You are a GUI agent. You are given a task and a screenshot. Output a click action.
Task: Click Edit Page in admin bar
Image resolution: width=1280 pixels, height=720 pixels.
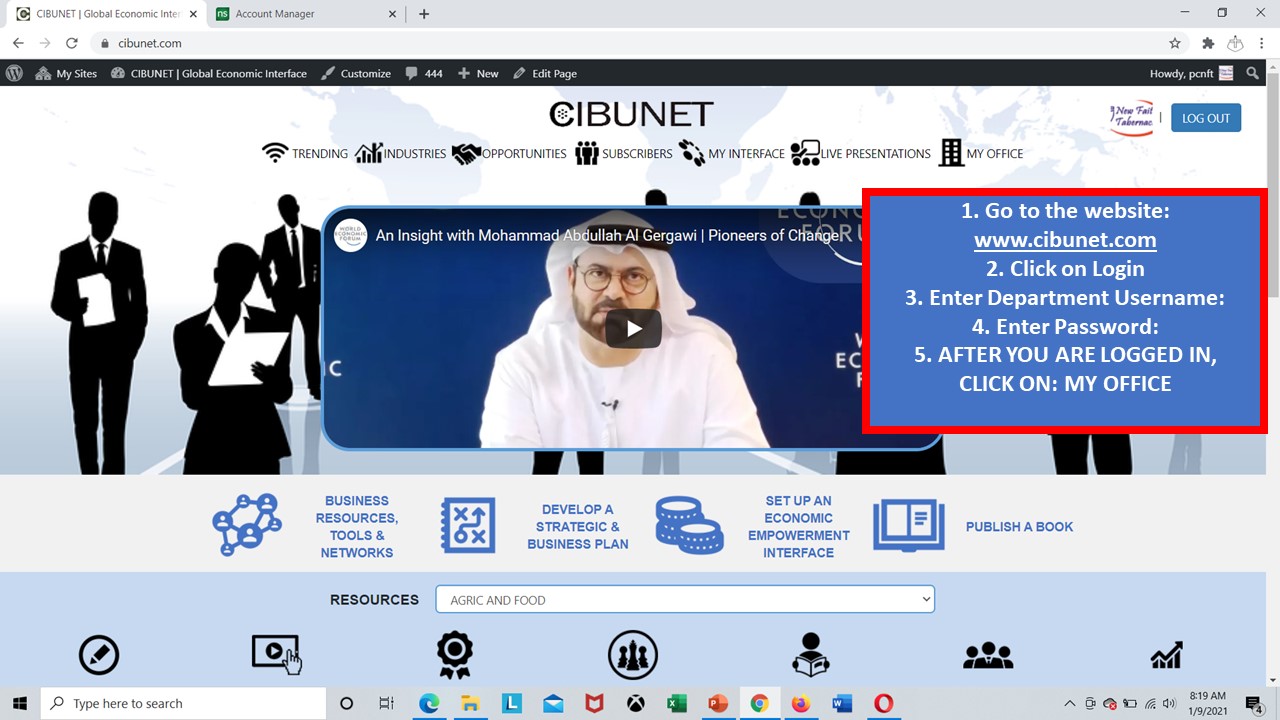pos(545,73)
